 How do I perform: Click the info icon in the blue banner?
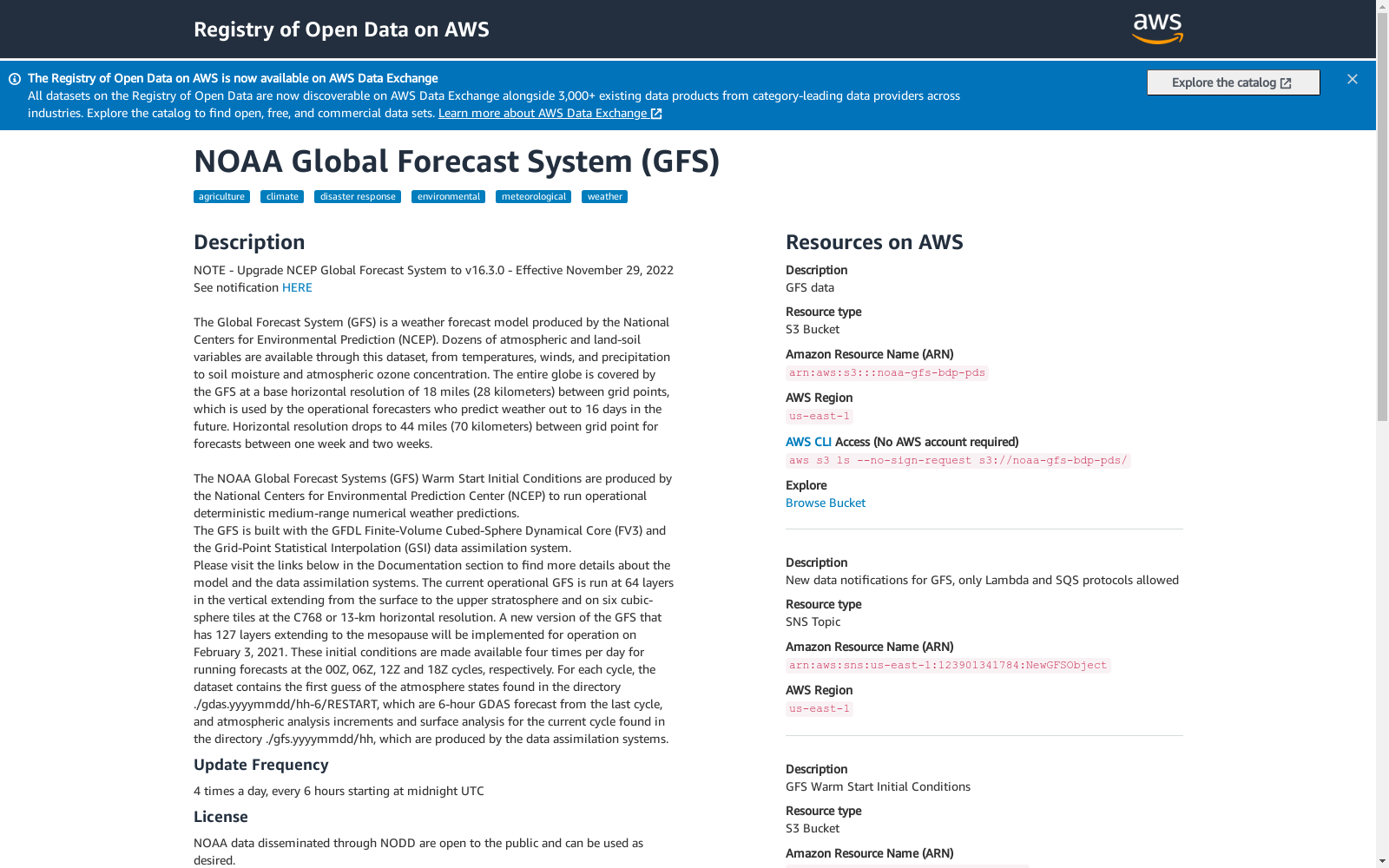(15, 79)
